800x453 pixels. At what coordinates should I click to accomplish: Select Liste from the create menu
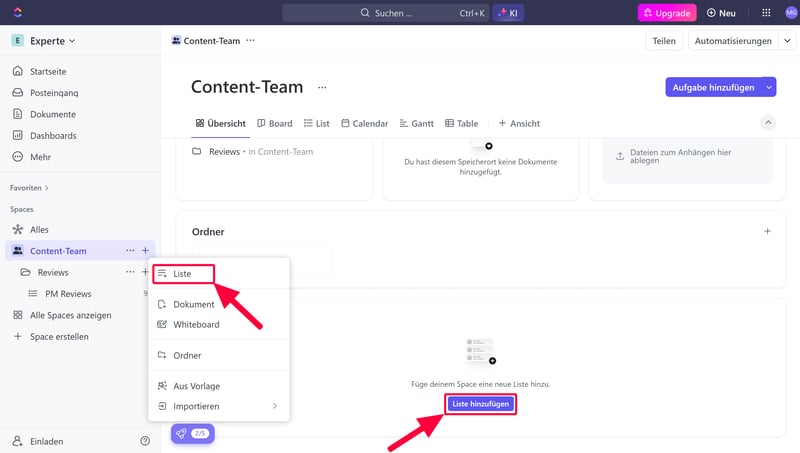[x=183, y=273]
